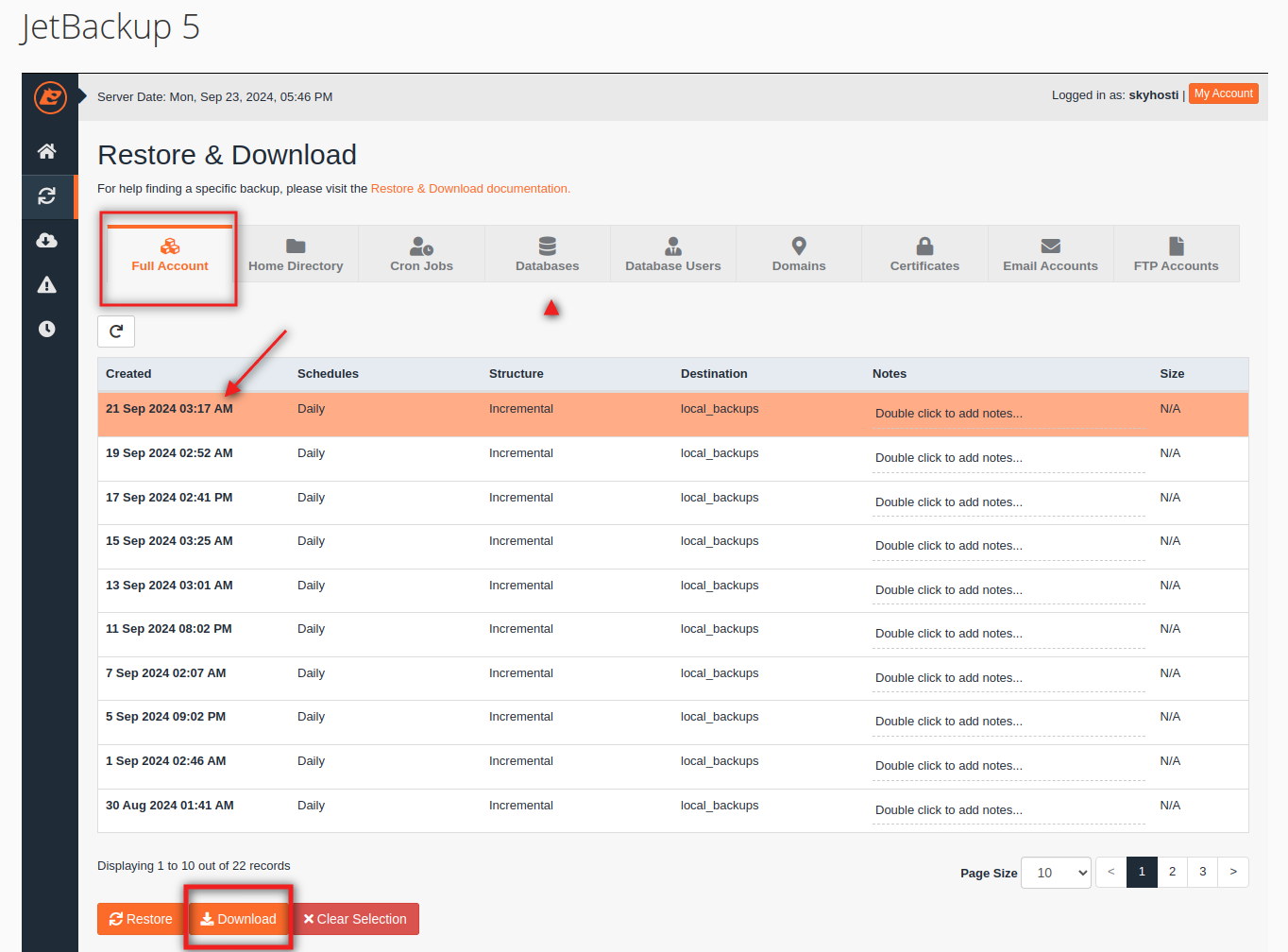
Task: Switch to the Home Directory tab
Action: pos(296,254)
